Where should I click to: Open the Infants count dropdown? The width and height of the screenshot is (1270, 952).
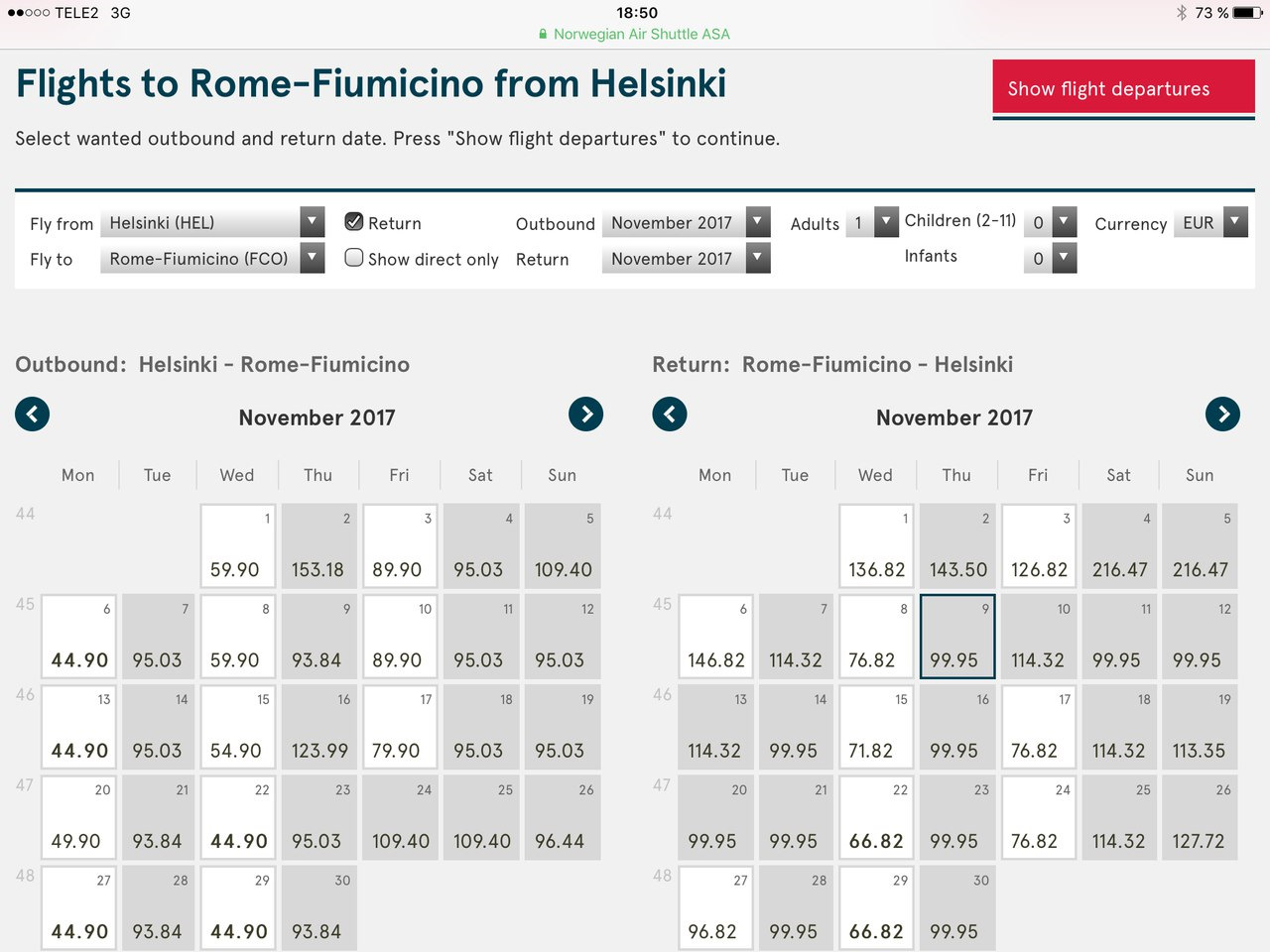pyautogui.click(x=1050, y=258)
